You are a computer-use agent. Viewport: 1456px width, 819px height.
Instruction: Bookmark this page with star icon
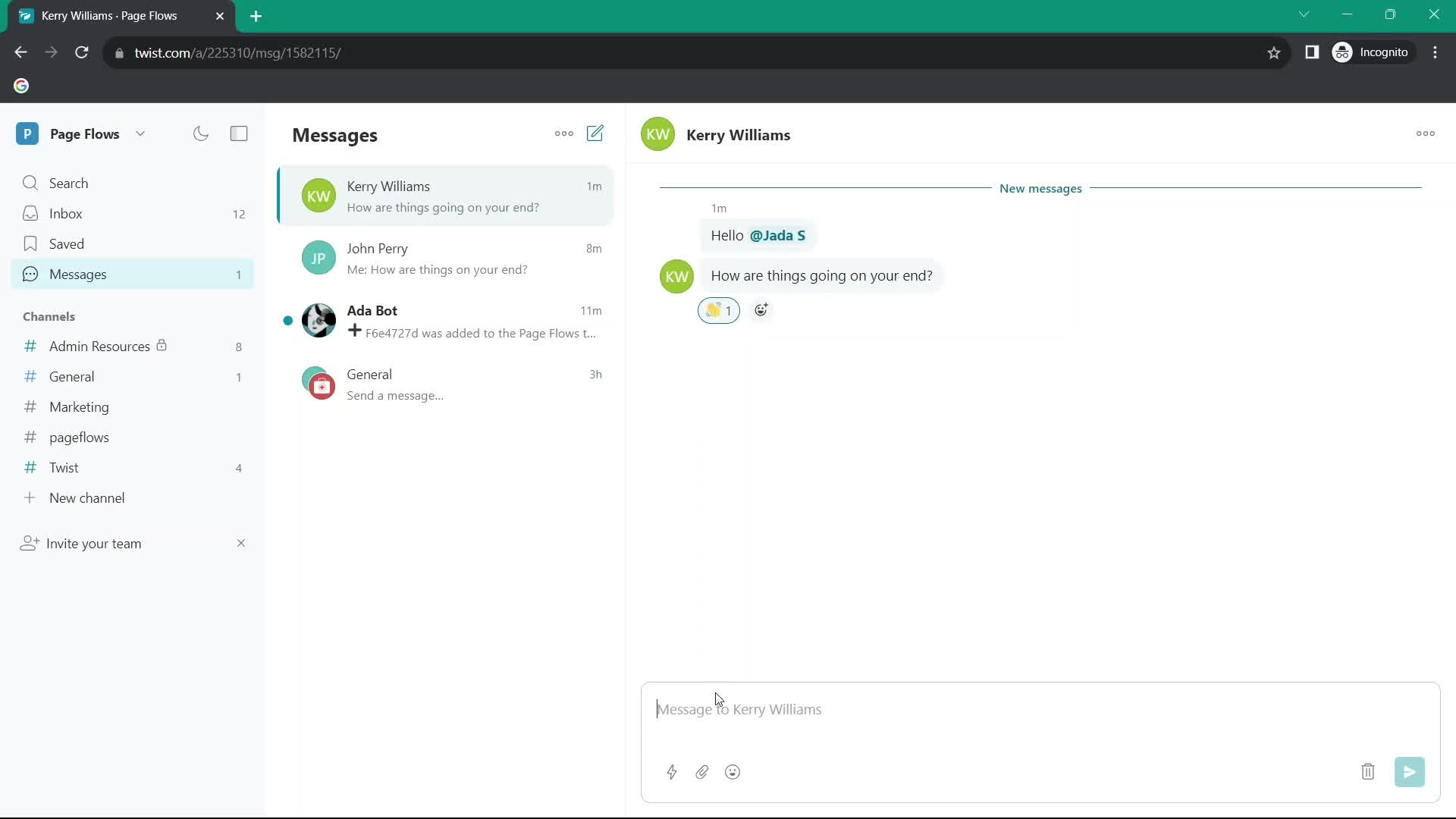tap(1274, 52)
